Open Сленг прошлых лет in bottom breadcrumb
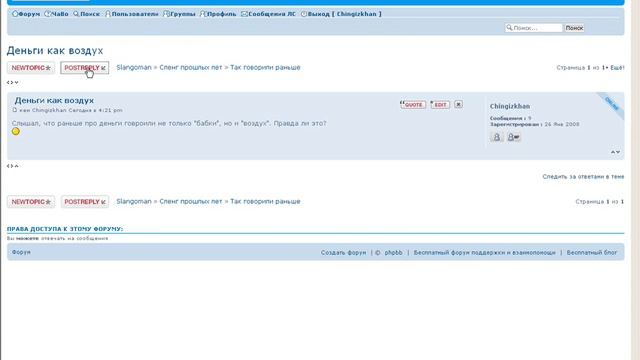This screenshot has height=360, width=640. (x=191, y=201)
